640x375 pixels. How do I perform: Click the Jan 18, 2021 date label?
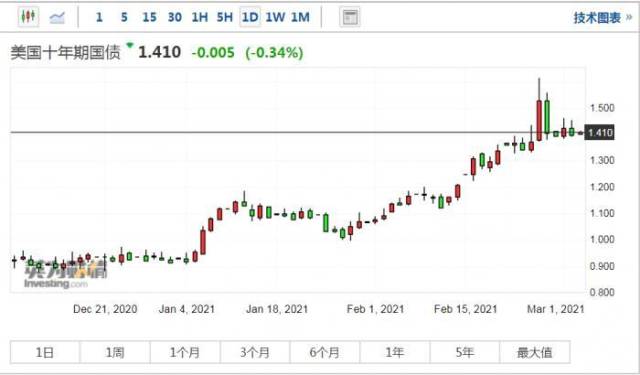(x=277, y=309)
